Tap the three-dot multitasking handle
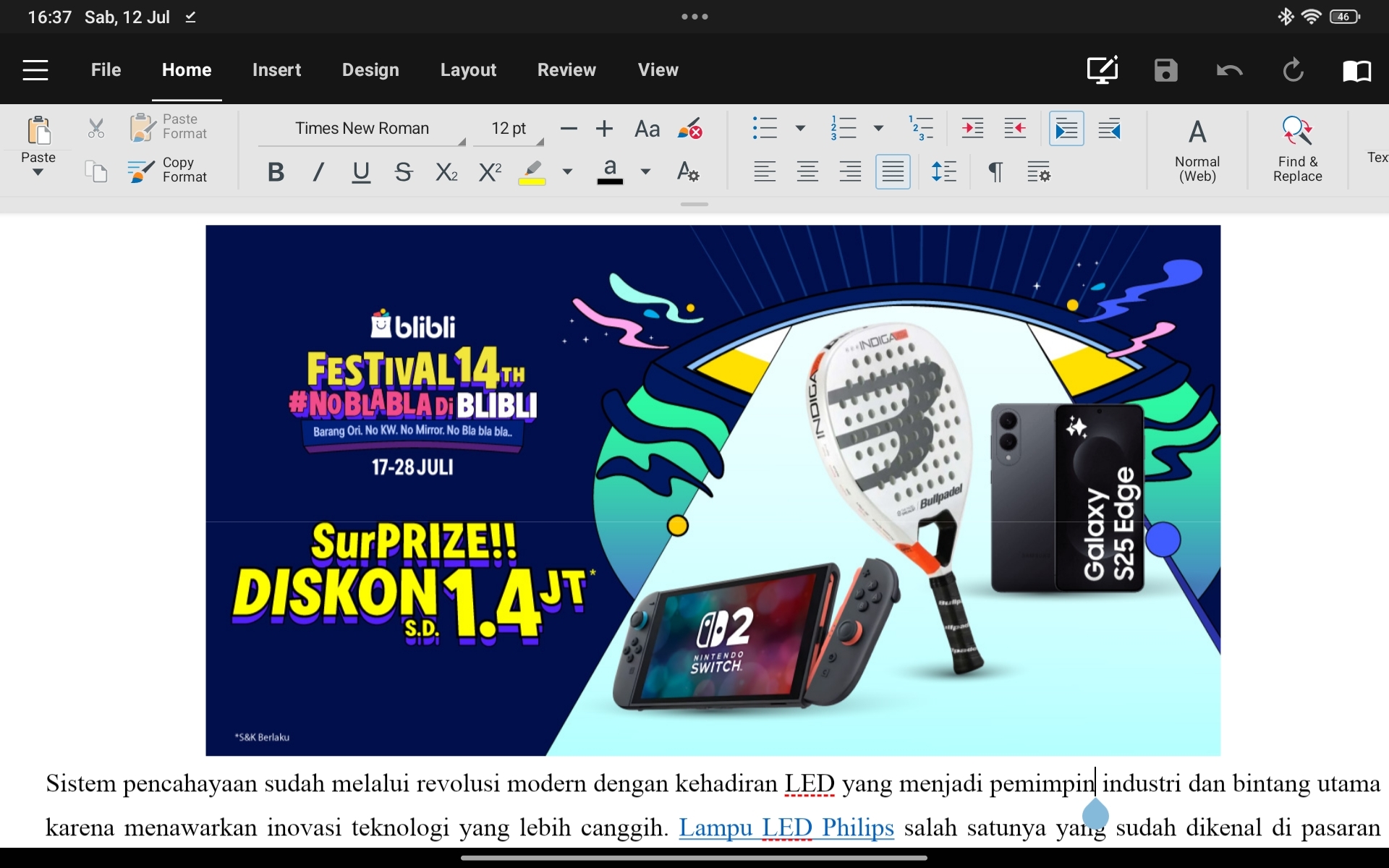This screenshot has height=868, width=1389. pos(694,17)
